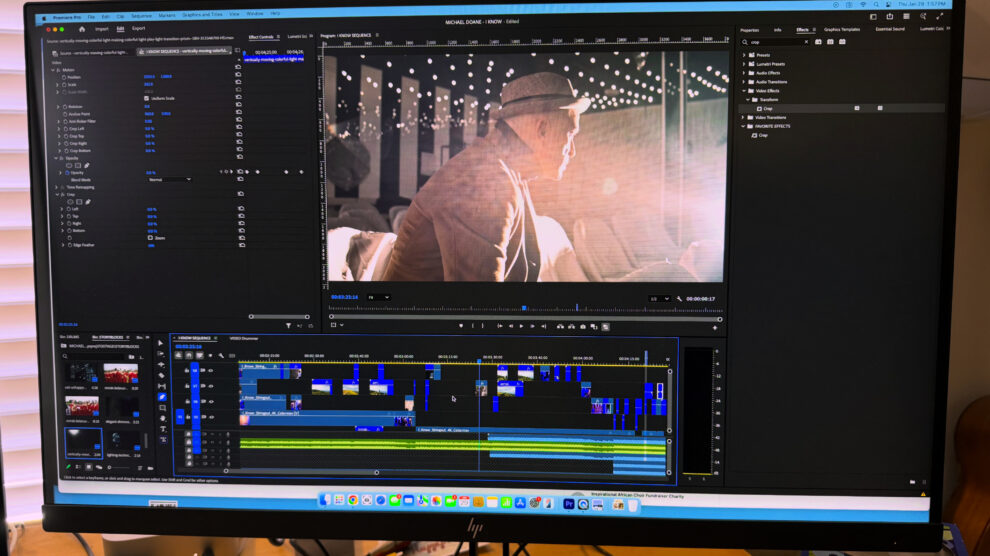Click the Selection arrow tool
The image size is (990, 556).
161,343
